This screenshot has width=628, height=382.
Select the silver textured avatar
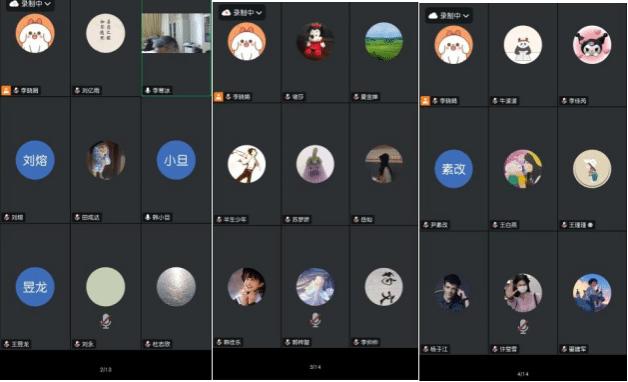click(176, 287)
